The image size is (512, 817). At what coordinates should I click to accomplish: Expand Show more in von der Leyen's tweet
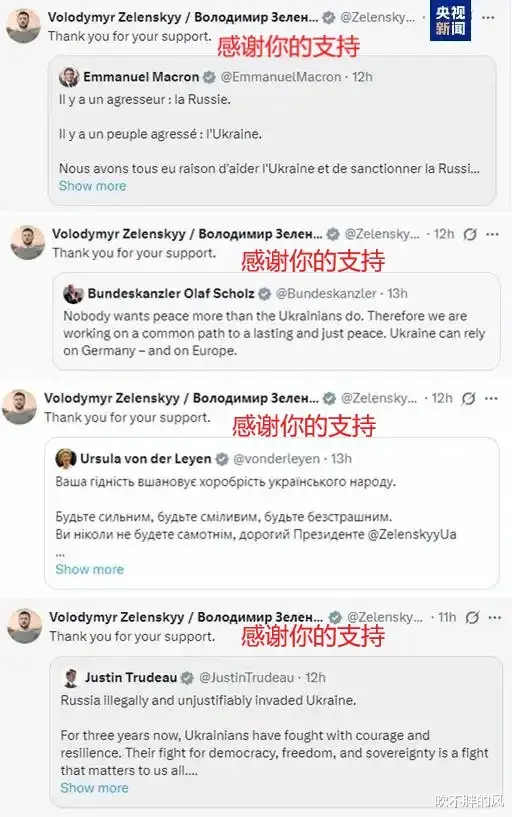pyautogui.click(x=90, y=570)
